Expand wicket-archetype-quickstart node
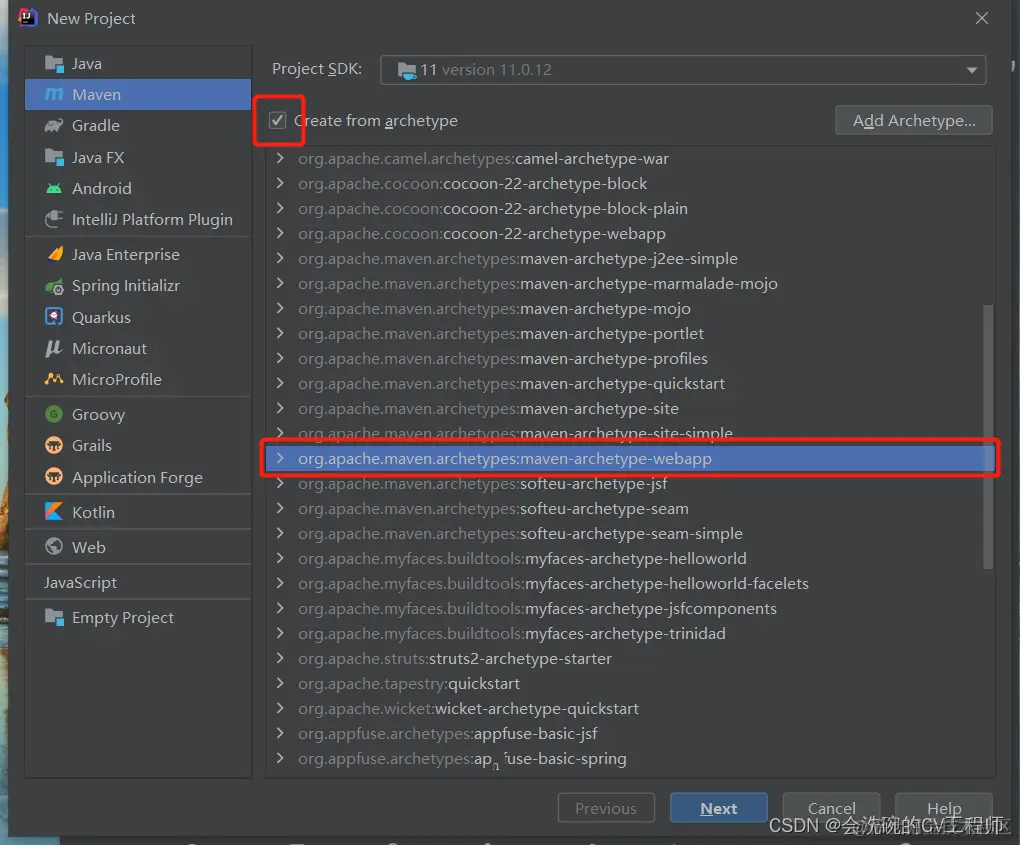 (280, 708)
